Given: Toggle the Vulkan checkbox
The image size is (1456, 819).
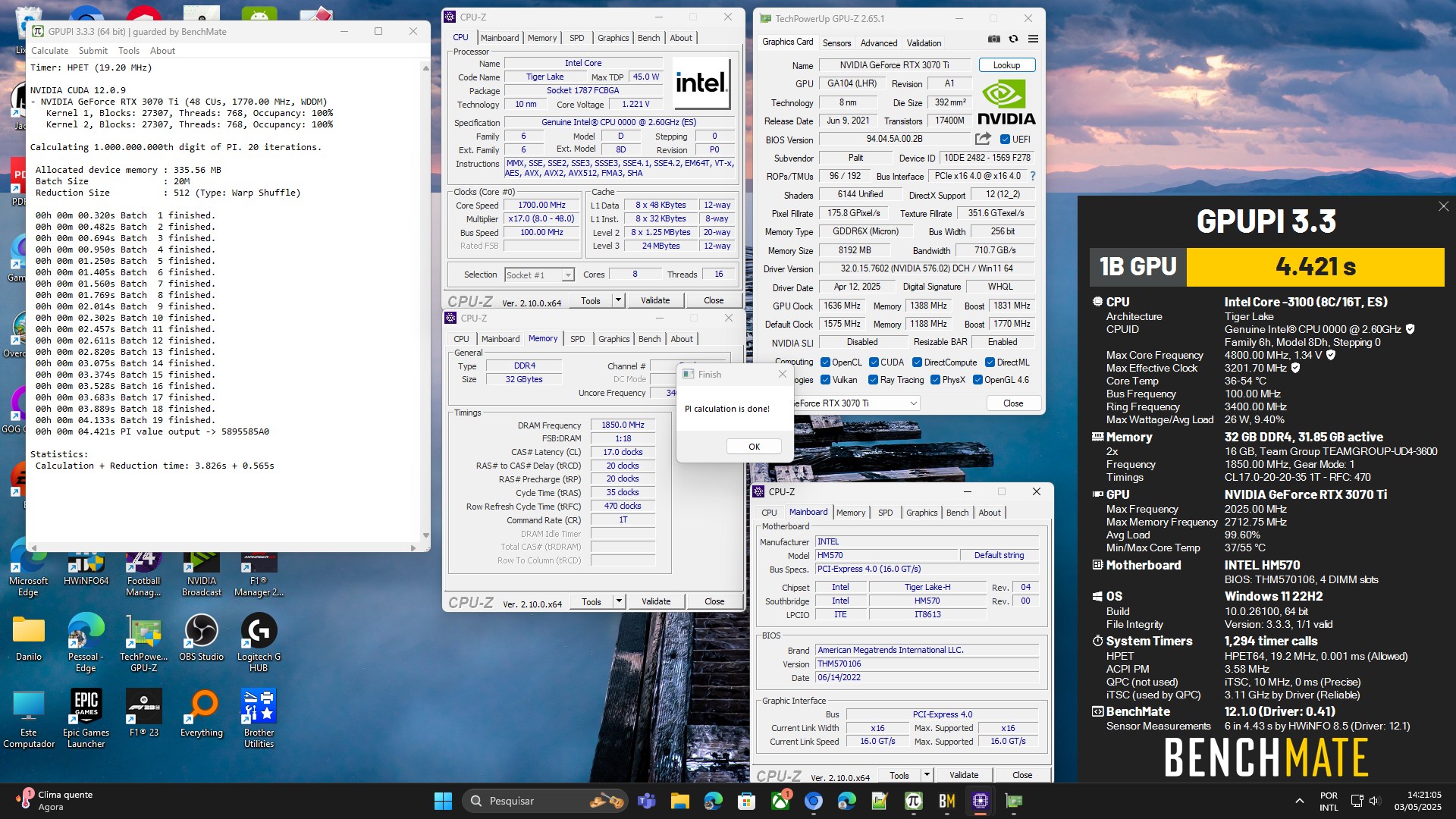Looking at the screenshot, I should pos(824,380).
